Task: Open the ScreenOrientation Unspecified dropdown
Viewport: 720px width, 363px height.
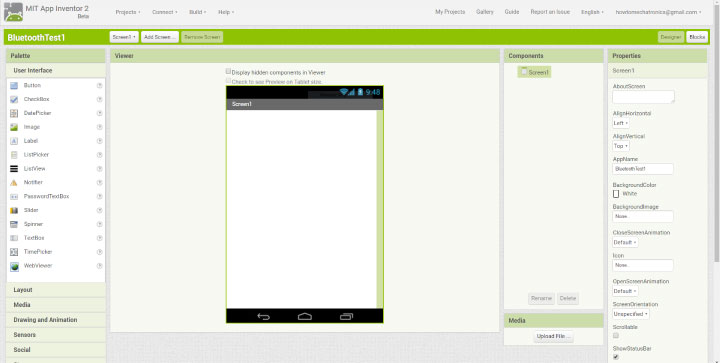Action: click(x=630, y=314)
